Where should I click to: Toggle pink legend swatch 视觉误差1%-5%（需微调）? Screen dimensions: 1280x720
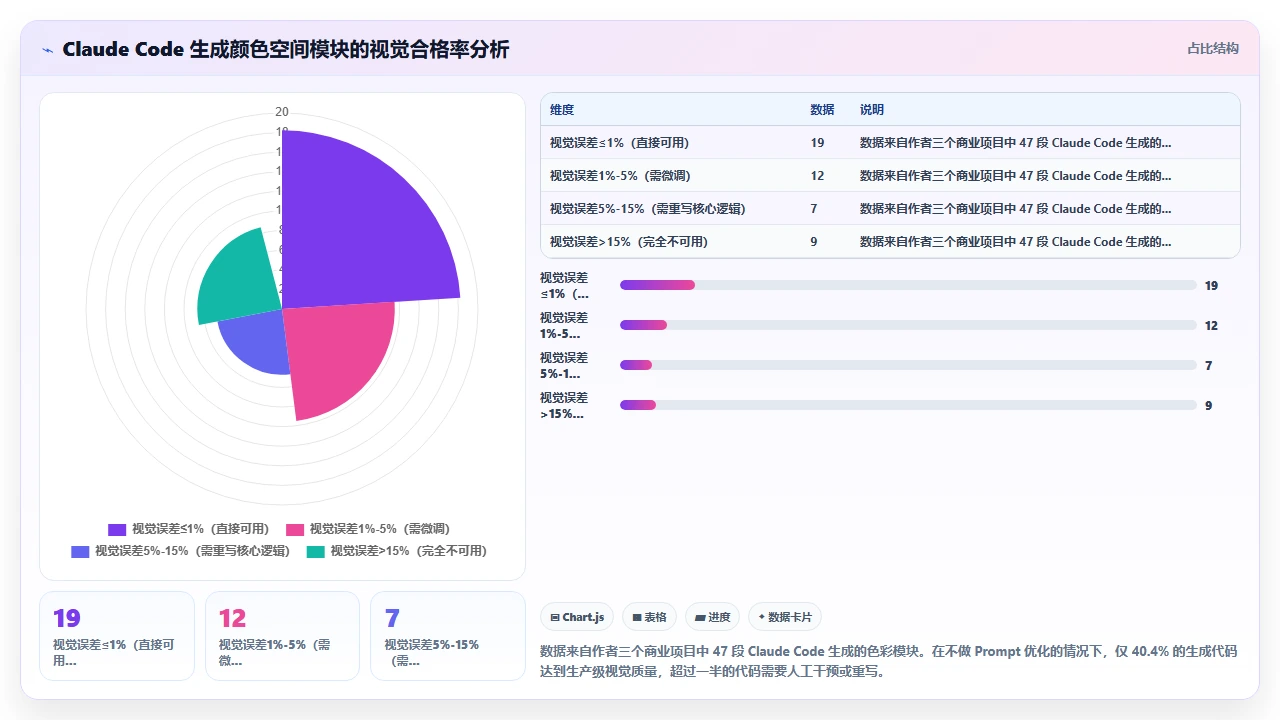(295, 529)
